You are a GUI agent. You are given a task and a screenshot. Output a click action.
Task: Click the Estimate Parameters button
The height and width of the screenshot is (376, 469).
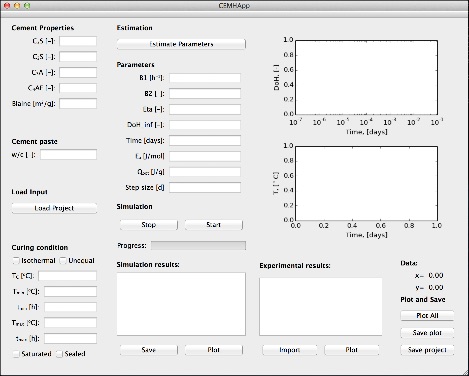[x=181, y=44]
